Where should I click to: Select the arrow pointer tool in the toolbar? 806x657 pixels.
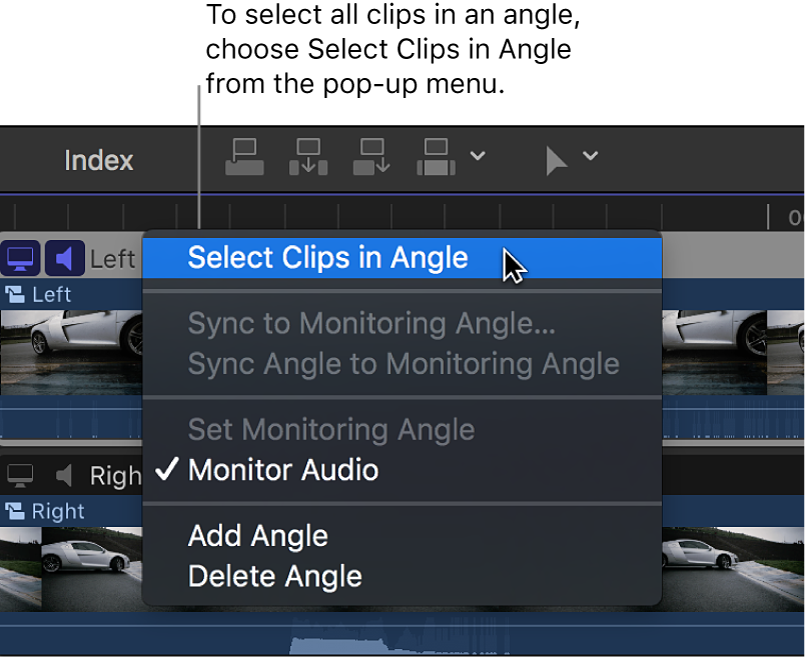[x=557, y=156]
